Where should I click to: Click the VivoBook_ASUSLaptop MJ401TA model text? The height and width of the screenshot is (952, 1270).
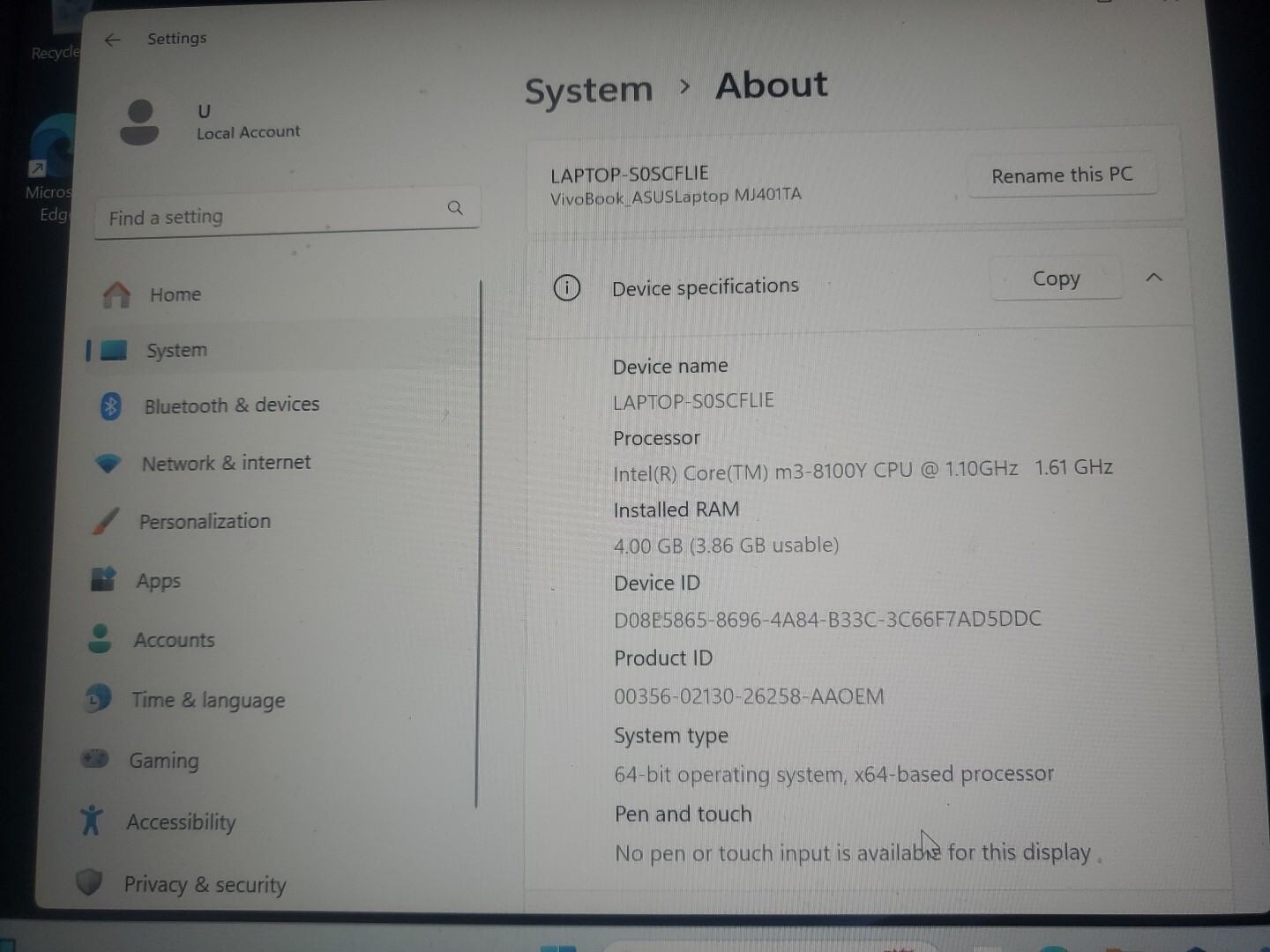[676, 196]
